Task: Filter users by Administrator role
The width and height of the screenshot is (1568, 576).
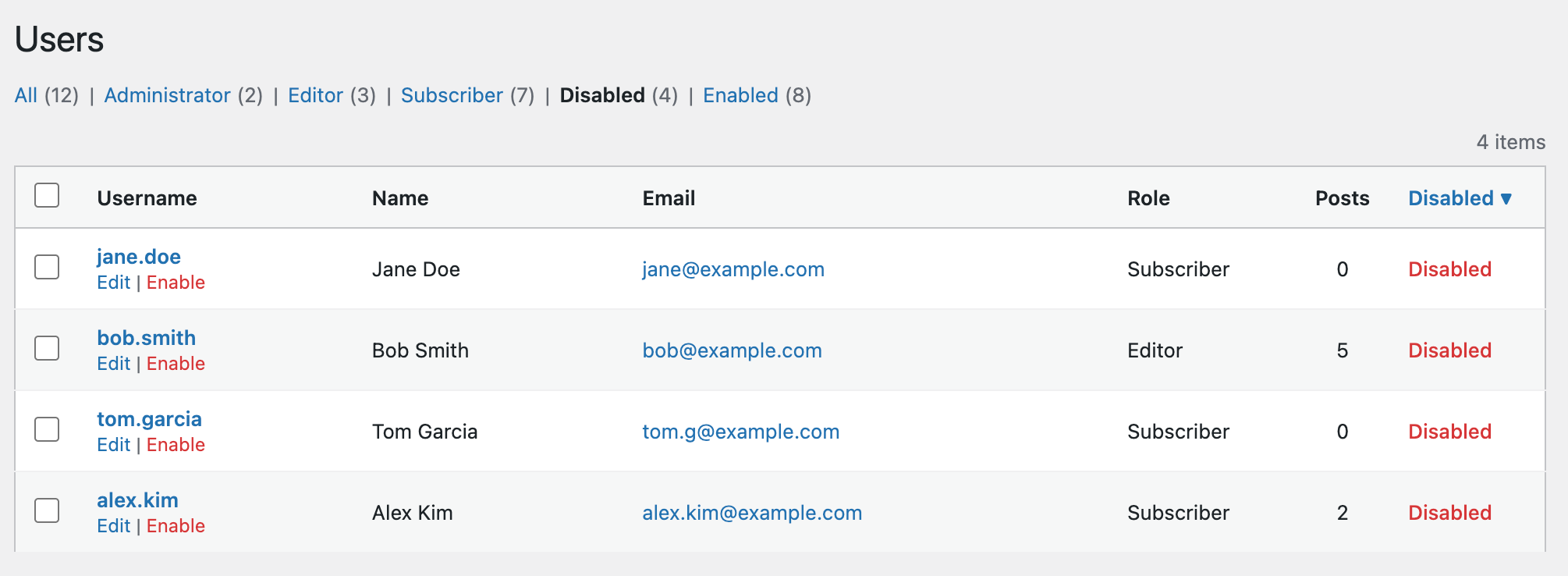Action: pos(167,95)
